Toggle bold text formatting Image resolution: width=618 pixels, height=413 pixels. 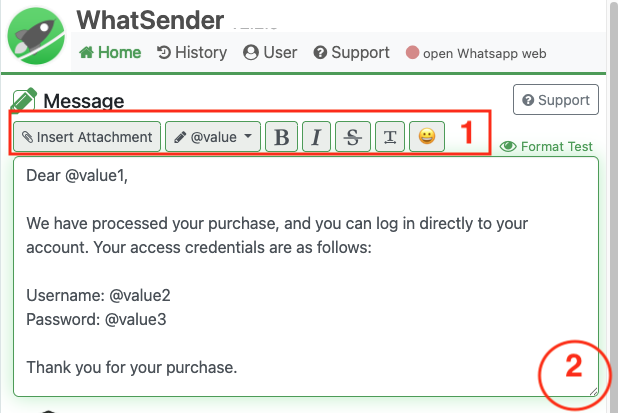coord(282,137)
